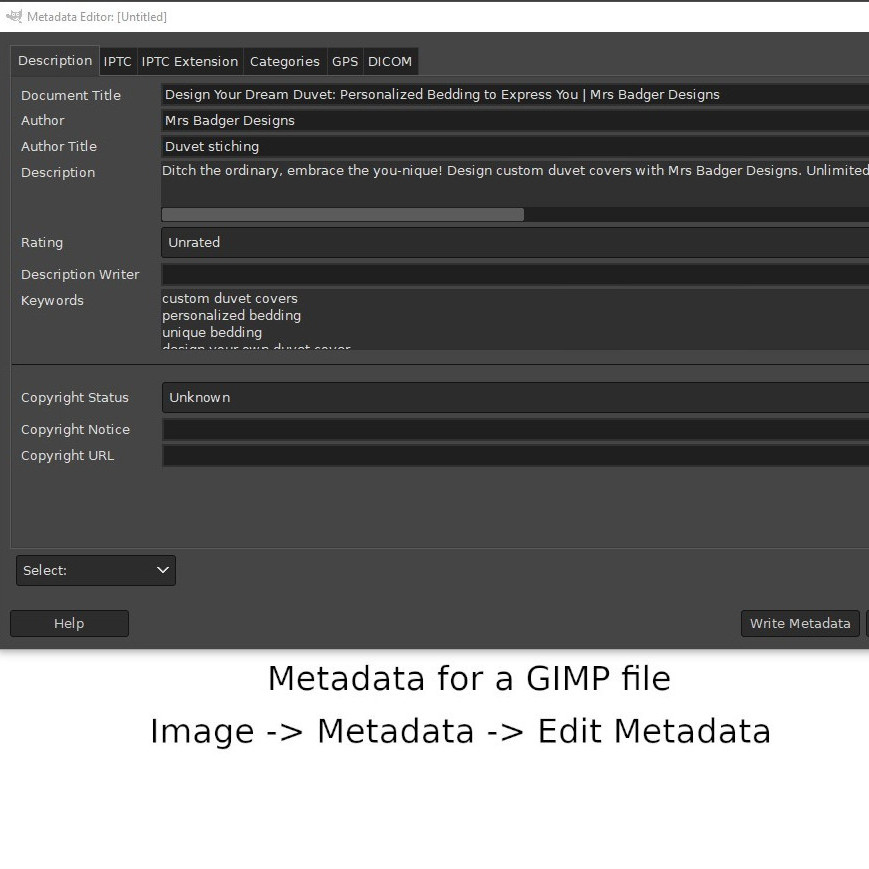Click the Copyright URL input field
The width and height of the screenshot is (869, 869).
click(515, 456)
